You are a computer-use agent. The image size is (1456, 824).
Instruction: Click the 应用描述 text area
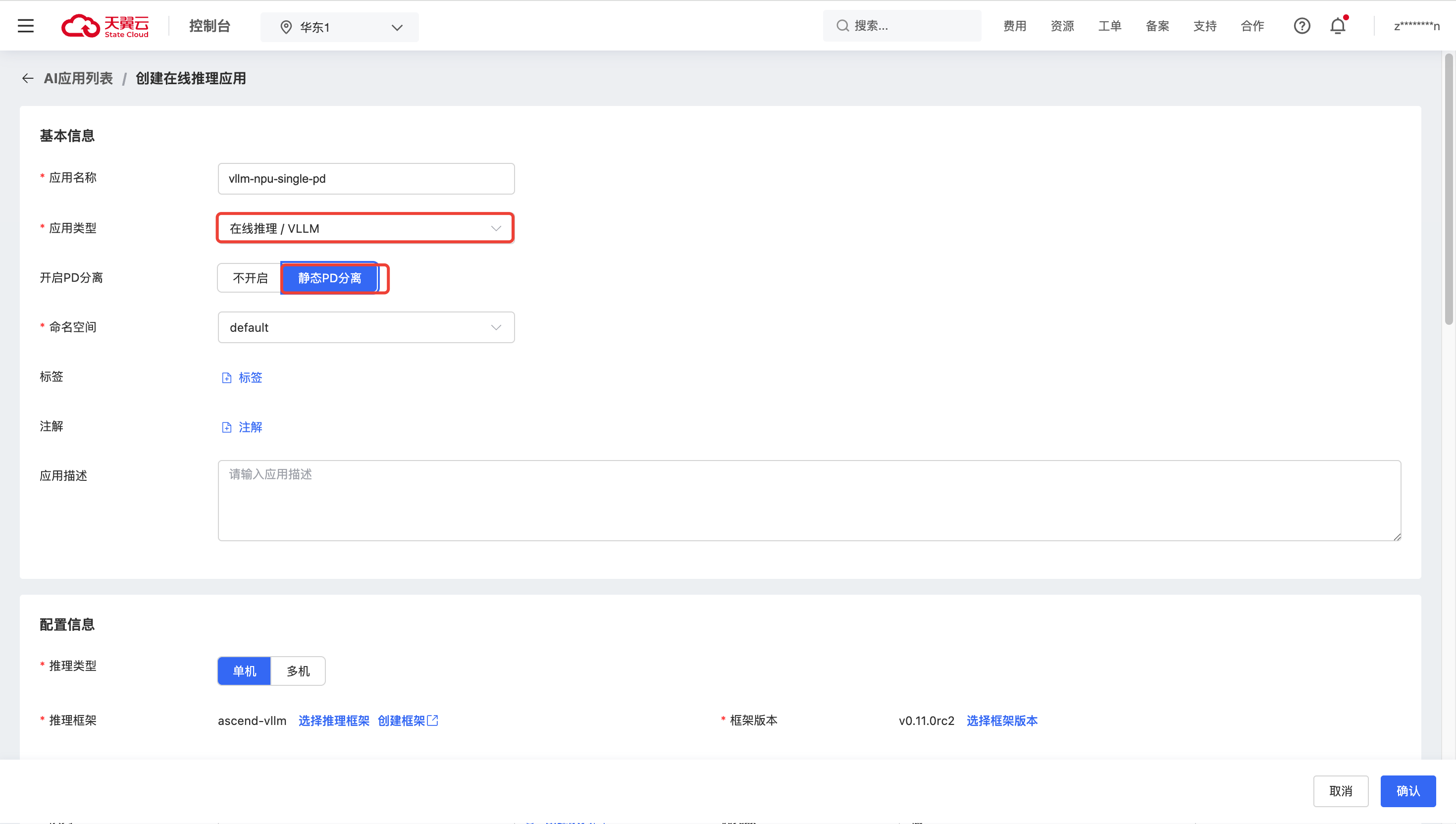coord(809,500)
